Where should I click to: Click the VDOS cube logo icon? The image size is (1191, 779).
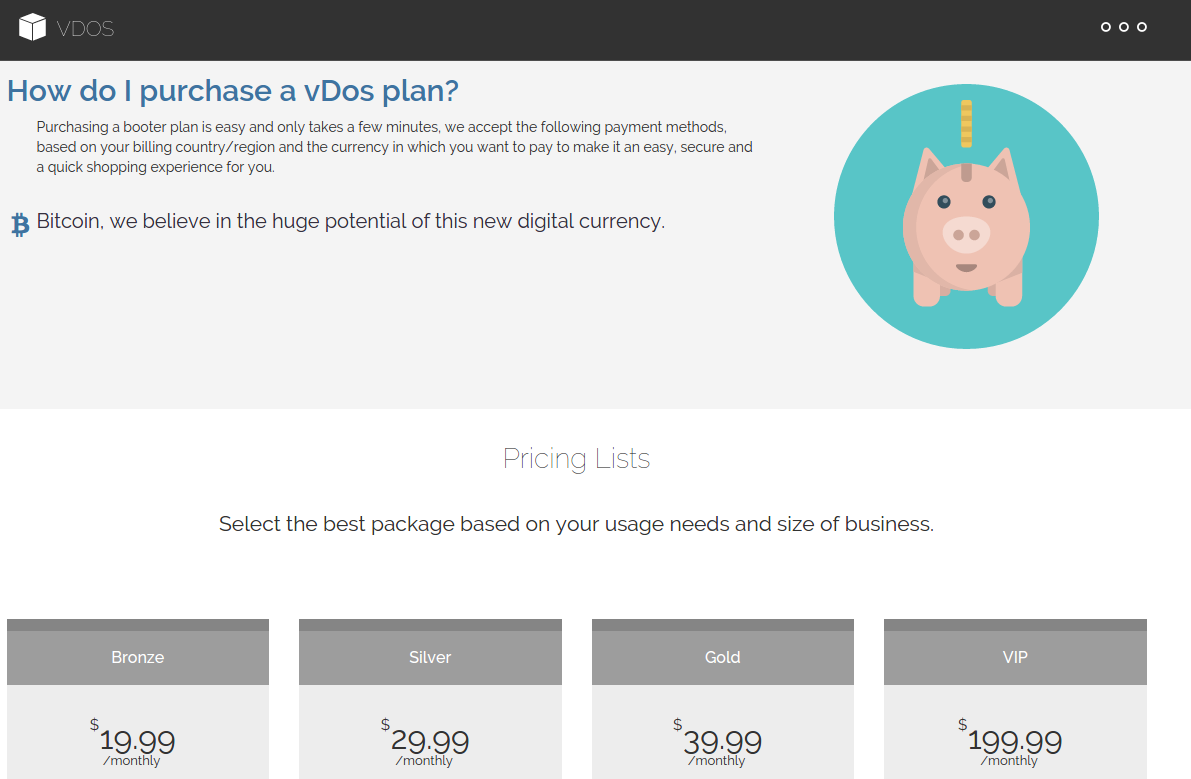point(33,28)
